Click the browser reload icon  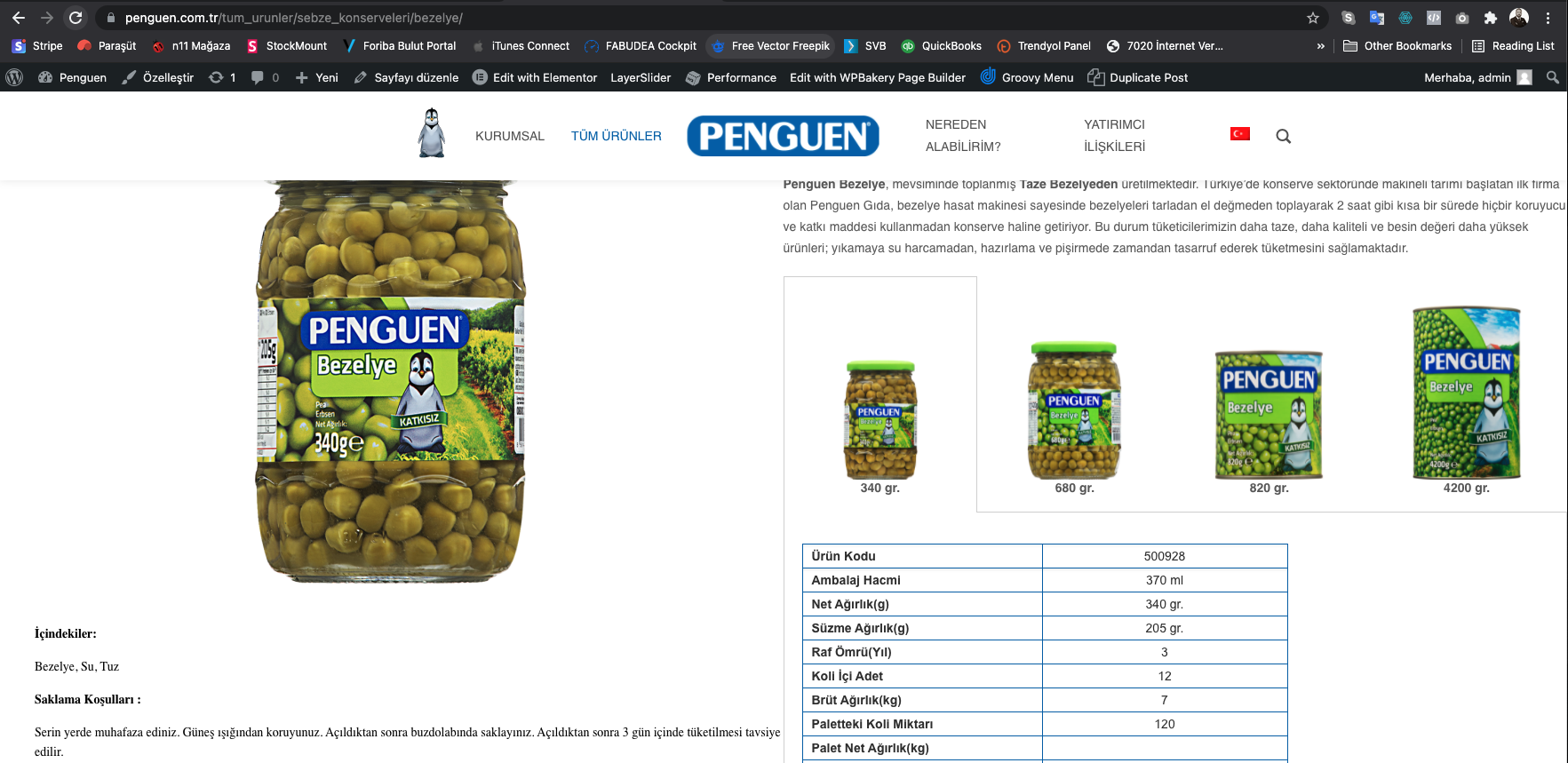pos(76,18)
